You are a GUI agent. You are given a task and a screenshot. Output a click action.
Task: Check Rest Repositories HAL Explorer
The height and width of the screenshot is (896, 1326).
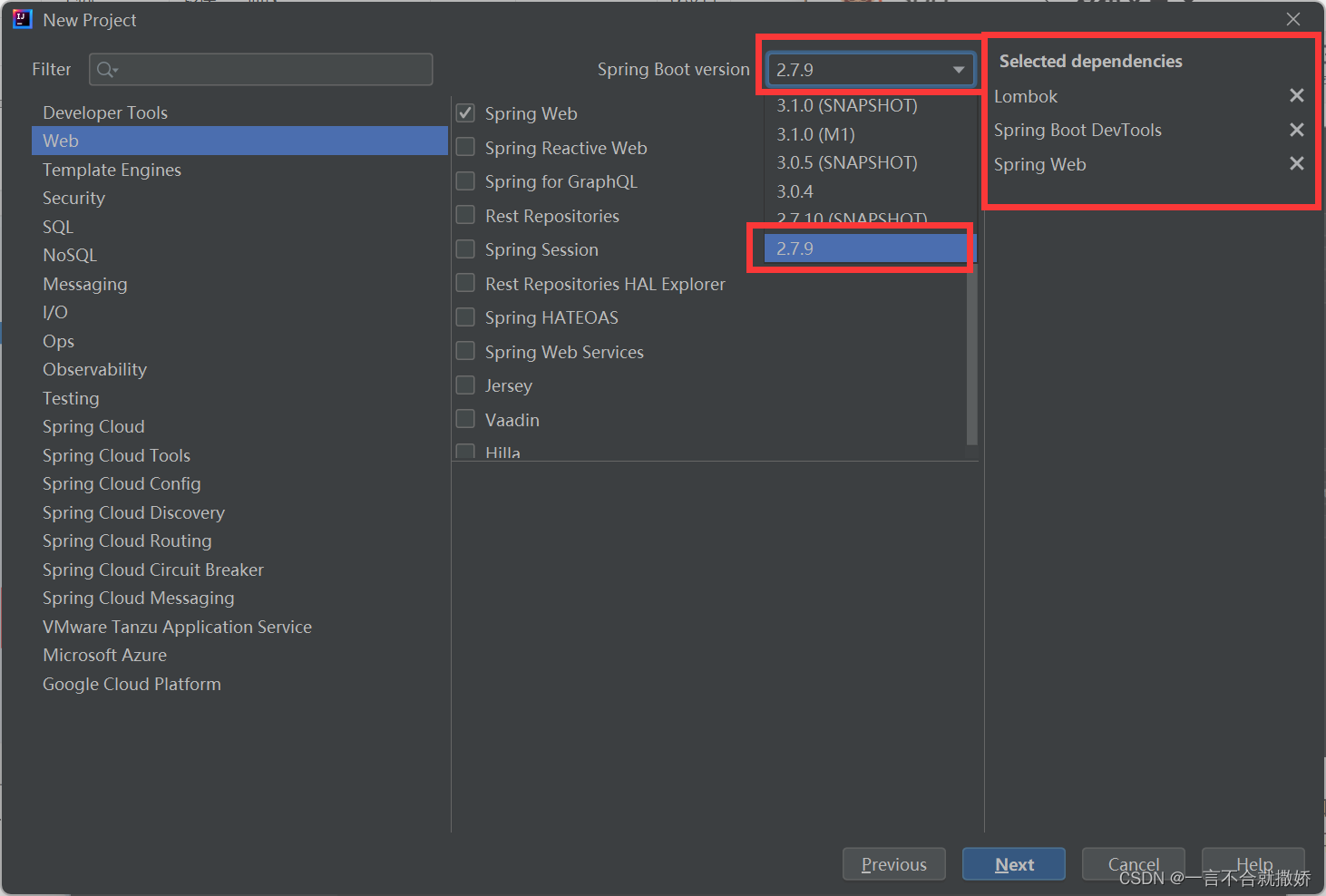pyautogui.click(x=465, y=283)
